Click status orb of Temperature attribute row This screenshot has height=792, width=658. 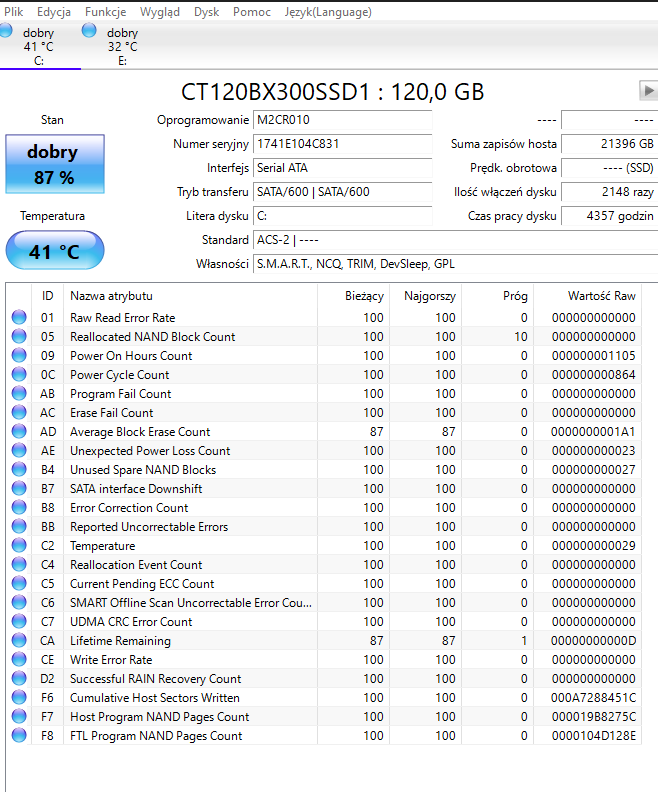click(x=19, y=546)
